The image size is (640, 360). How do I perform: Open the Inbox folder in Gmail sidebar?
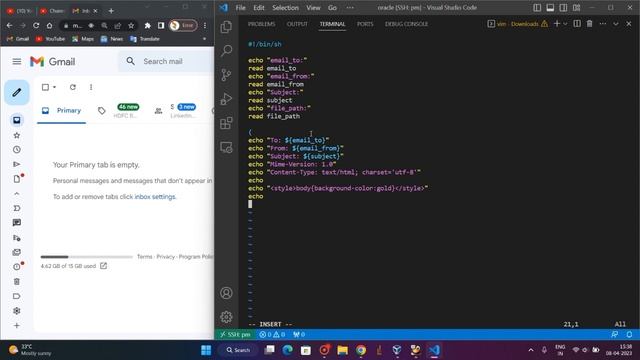(x=17, y=120)
